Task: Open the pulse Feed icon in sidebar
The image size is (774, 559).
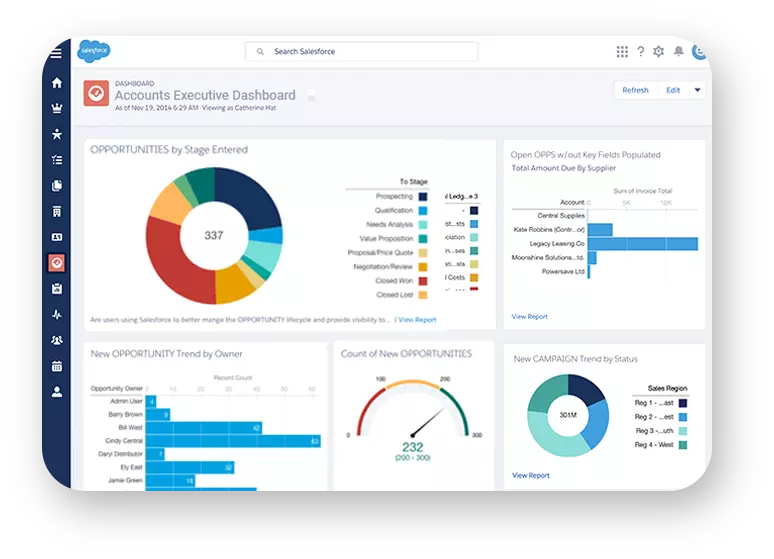Action: tap(57, 315)
